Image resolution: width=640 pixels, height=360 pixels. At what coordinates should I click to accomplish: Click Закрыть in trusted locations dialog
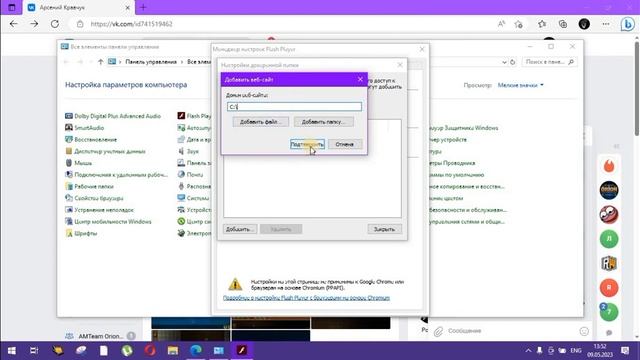coord(384,229)
